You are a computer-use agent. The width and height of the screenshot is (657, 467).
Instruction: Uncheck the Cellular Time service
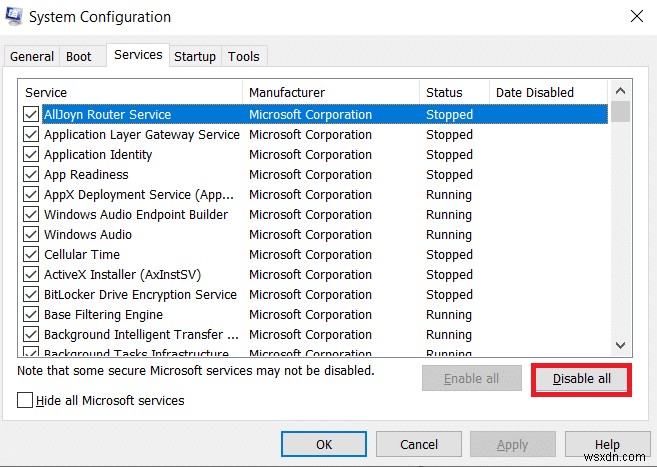point(31,255)
